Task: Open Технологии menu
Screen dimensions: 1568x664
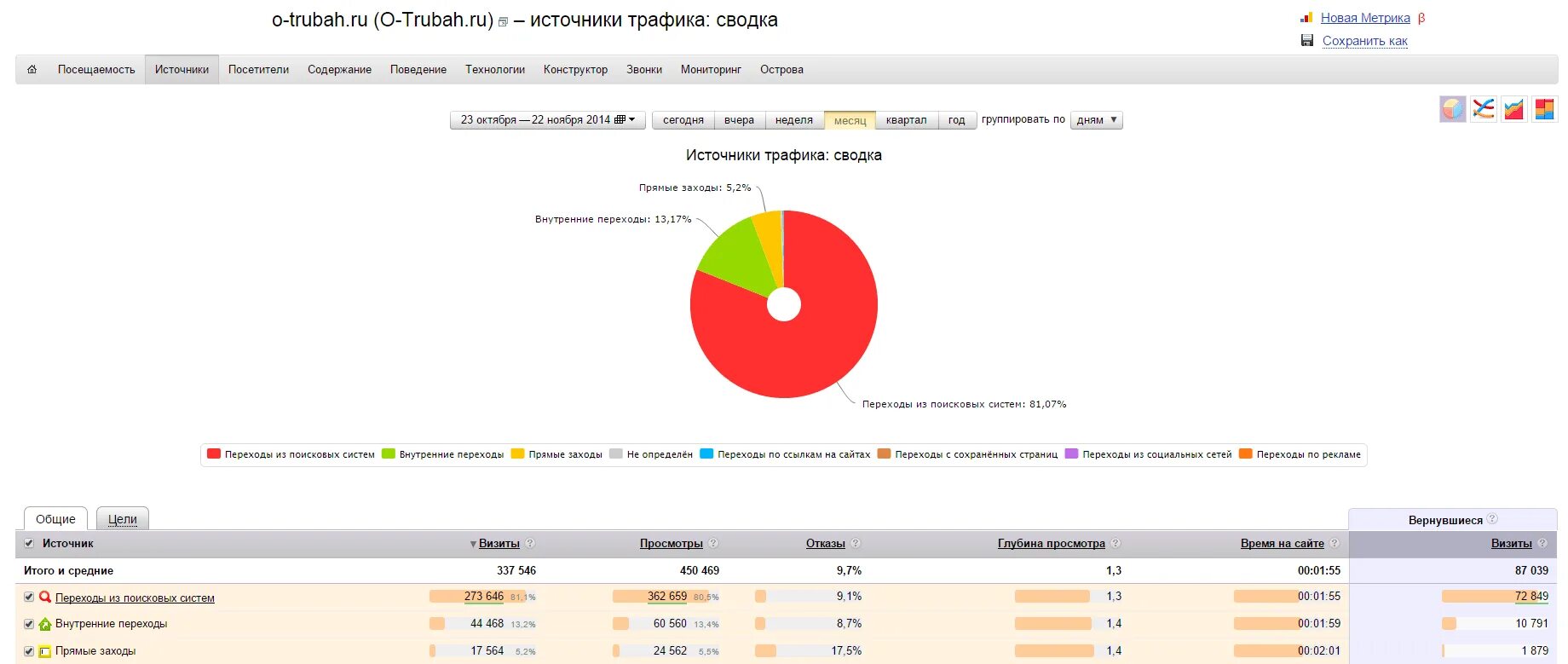Action: point(495,70)
